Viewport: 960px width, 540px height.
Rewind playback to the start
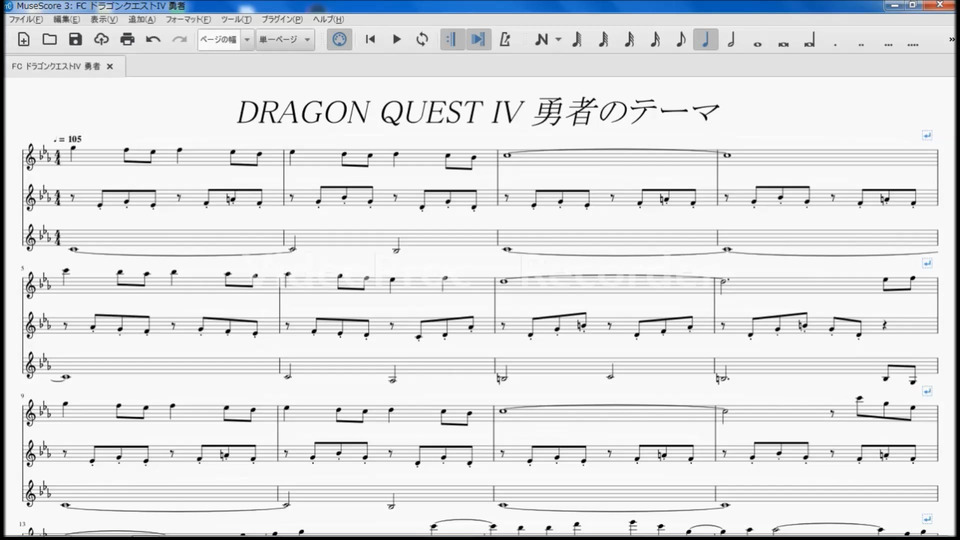click(370, 40)
